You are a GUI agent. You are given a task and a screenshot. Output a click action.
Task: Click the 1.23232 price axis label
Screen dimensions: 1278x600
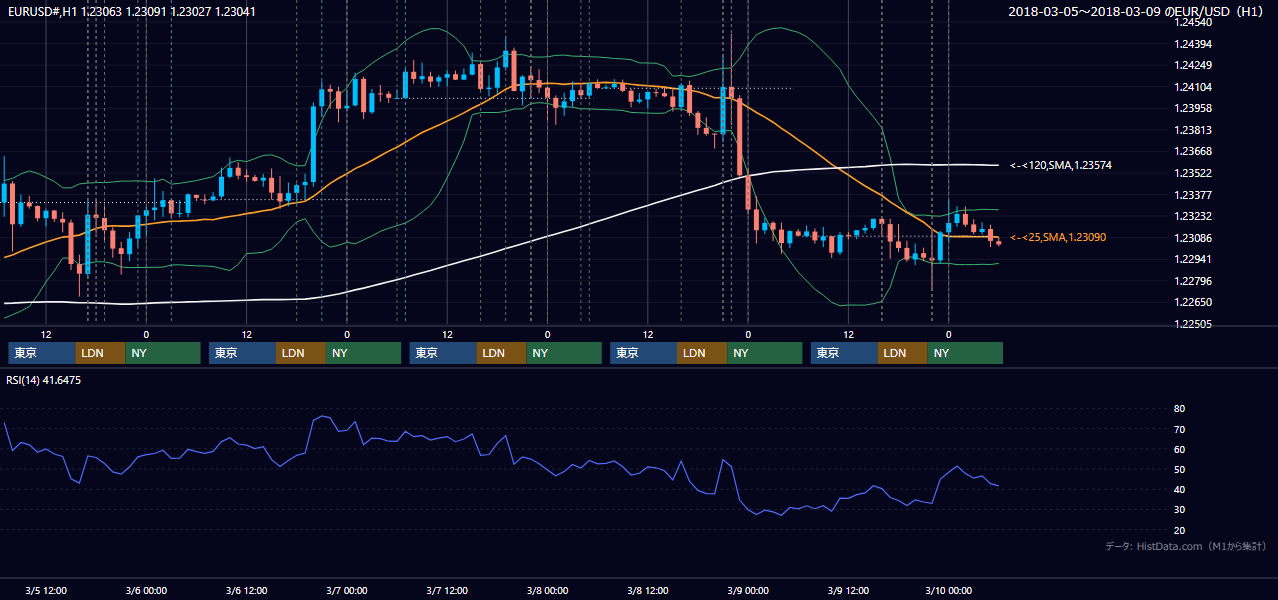click(x=1192, y=216)
